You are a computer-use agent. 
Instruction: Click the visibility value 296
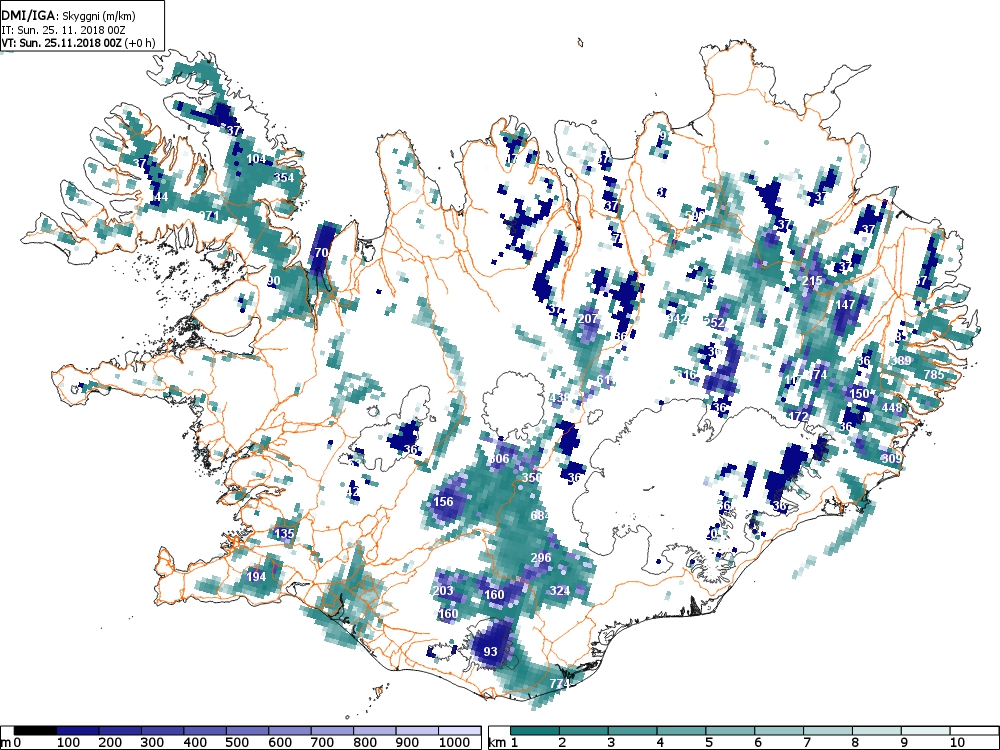tap(541, 557)
